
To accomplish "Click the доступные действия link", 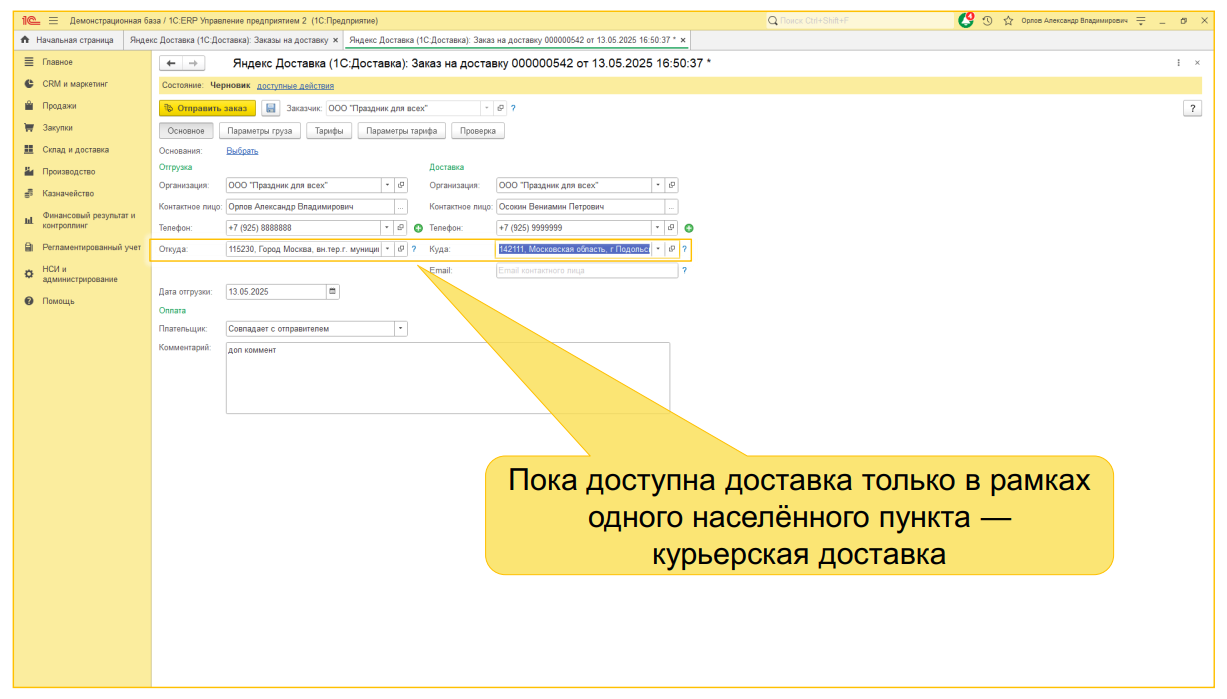I will pos(295,86).
